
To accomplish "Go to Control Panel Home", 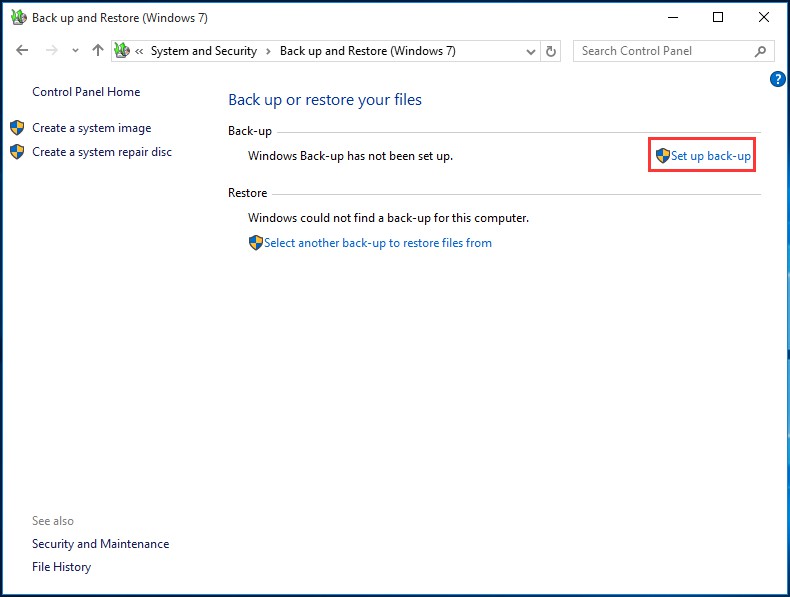I will pos(86,92).
